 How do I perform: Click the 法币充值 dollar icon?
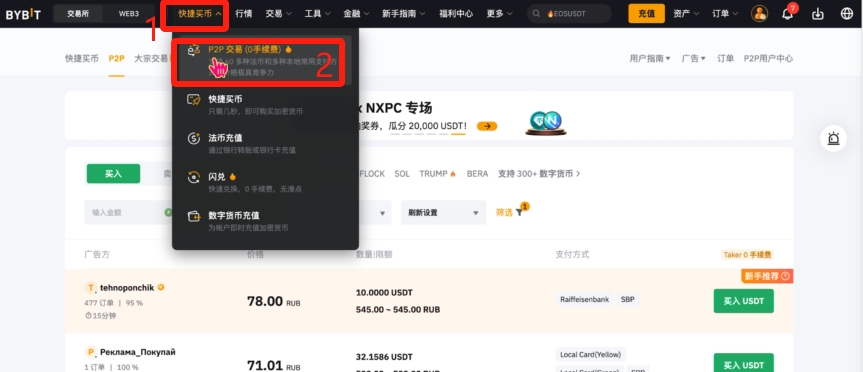click(x=193, y=138)
